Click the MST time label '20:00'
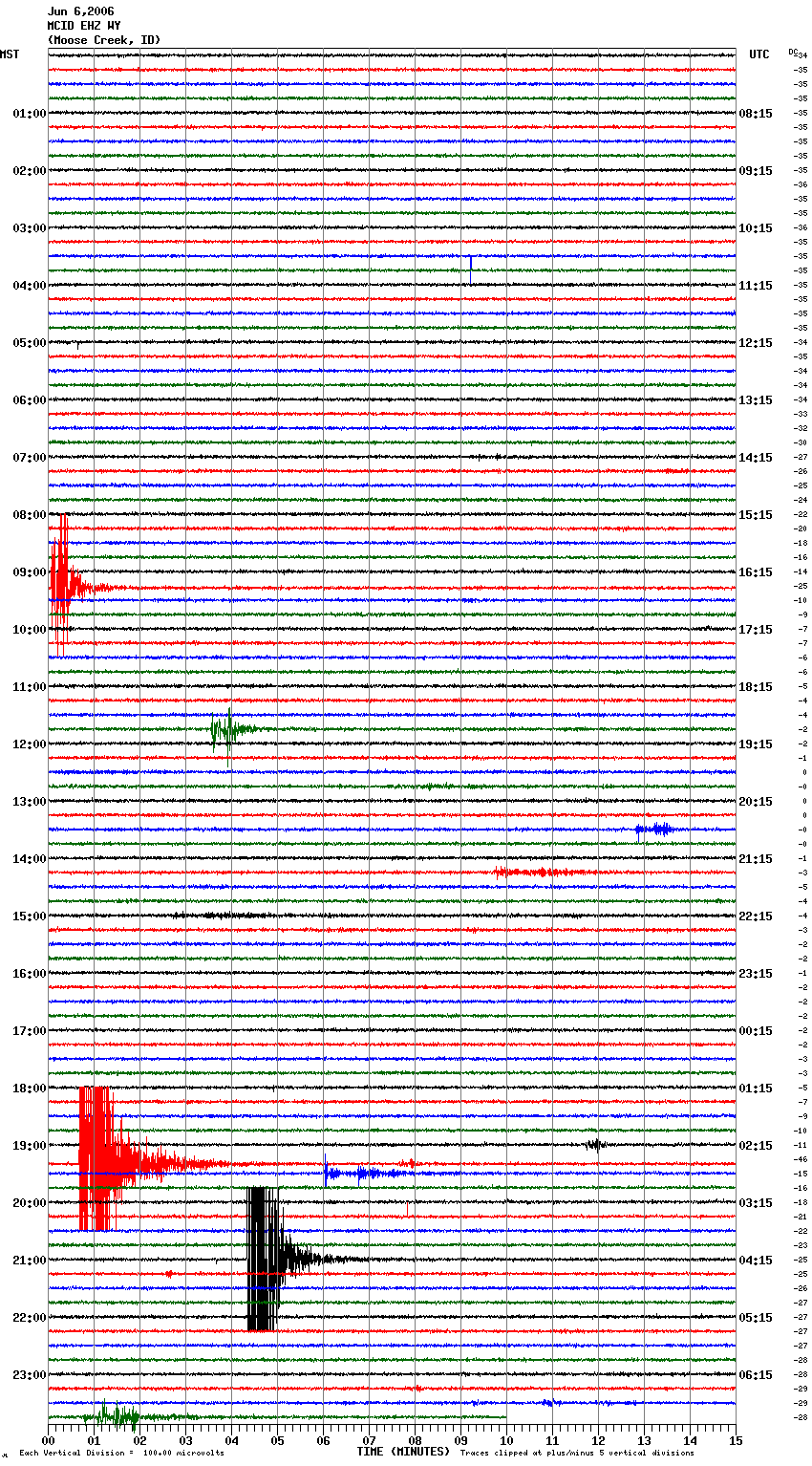This screenshot has height=1466, width=812. [x=30, y=1203]
